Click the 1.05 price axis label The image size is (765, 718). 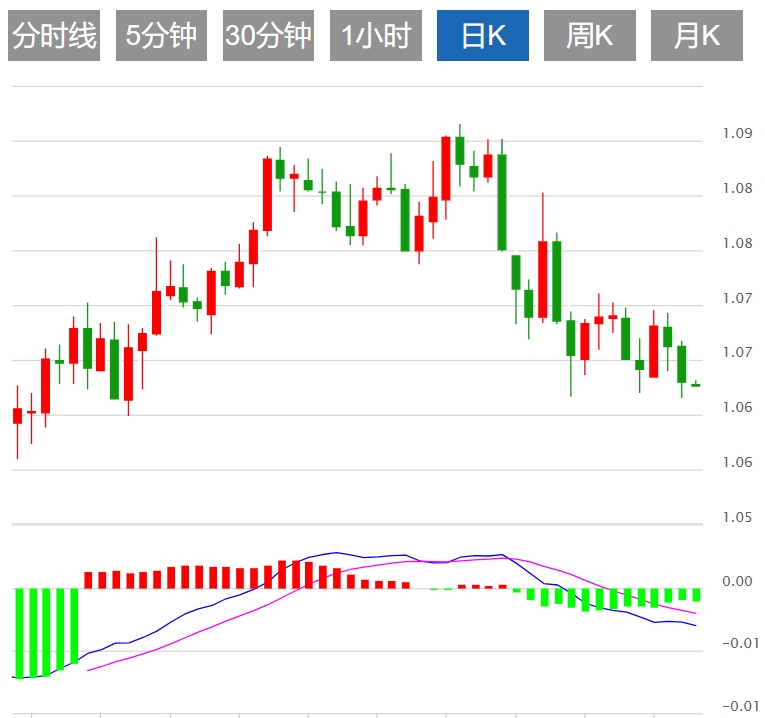click(x=737, y=517)
